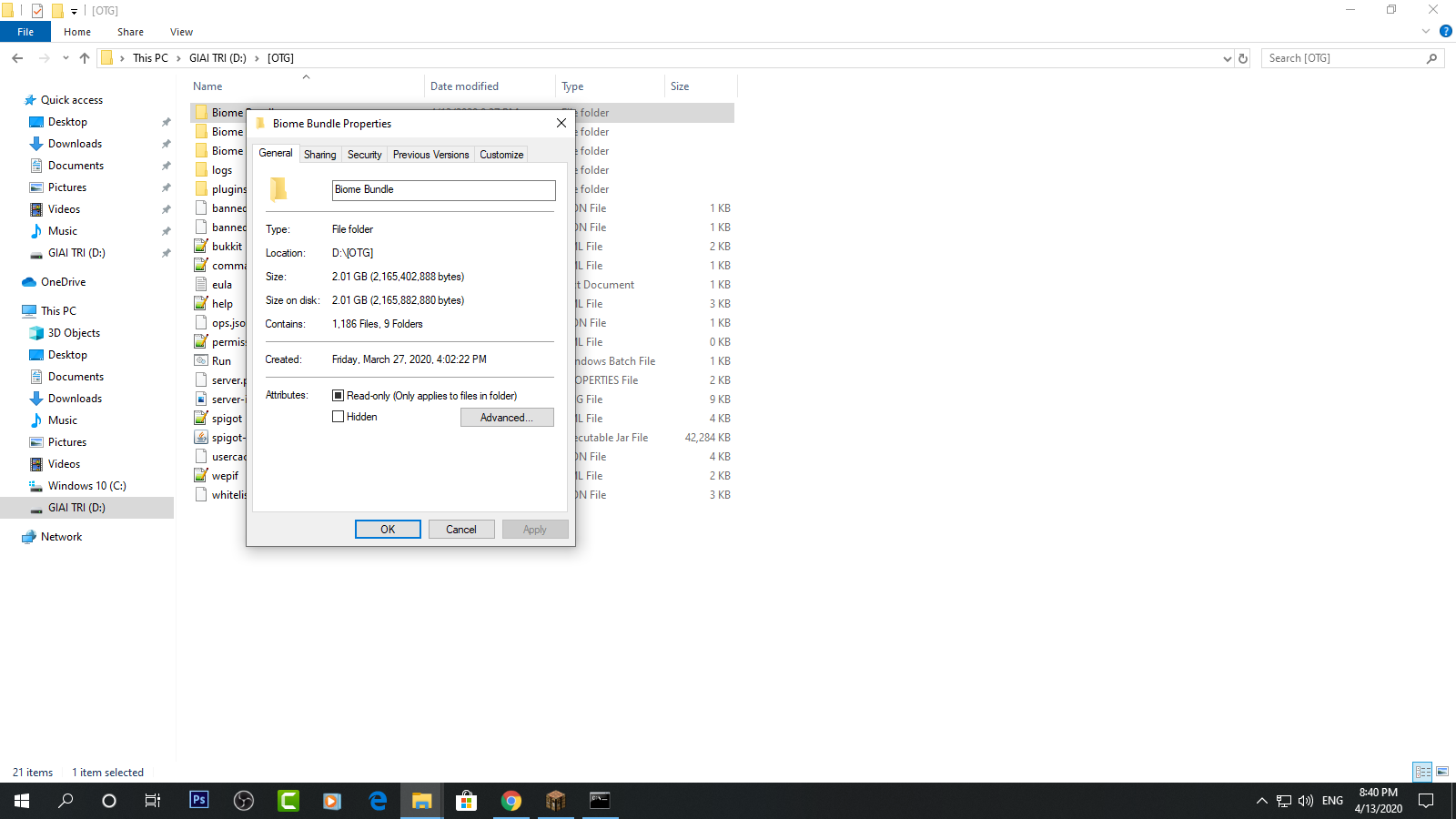Screen dimensions: 1456x819
Task: Open taskbar Search magnifier
Action: [x=66, y=801]
